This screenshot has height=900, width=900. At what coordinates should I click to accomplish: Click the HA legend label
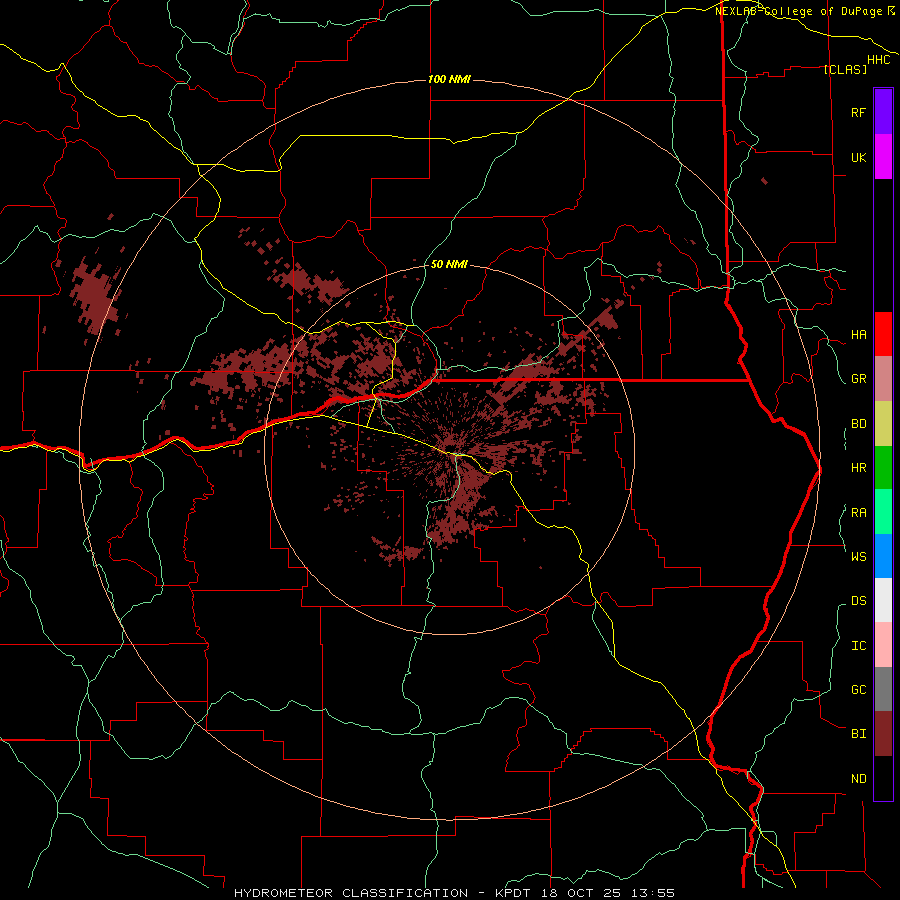[x=858, y=334]
